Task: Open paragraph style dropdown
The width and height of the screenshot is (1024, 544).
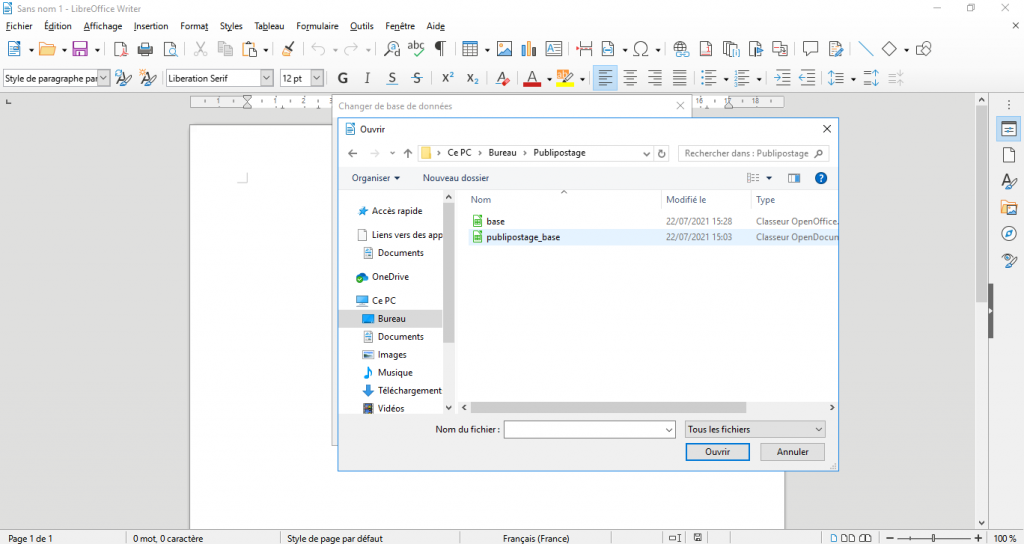Action: point(104,78)
